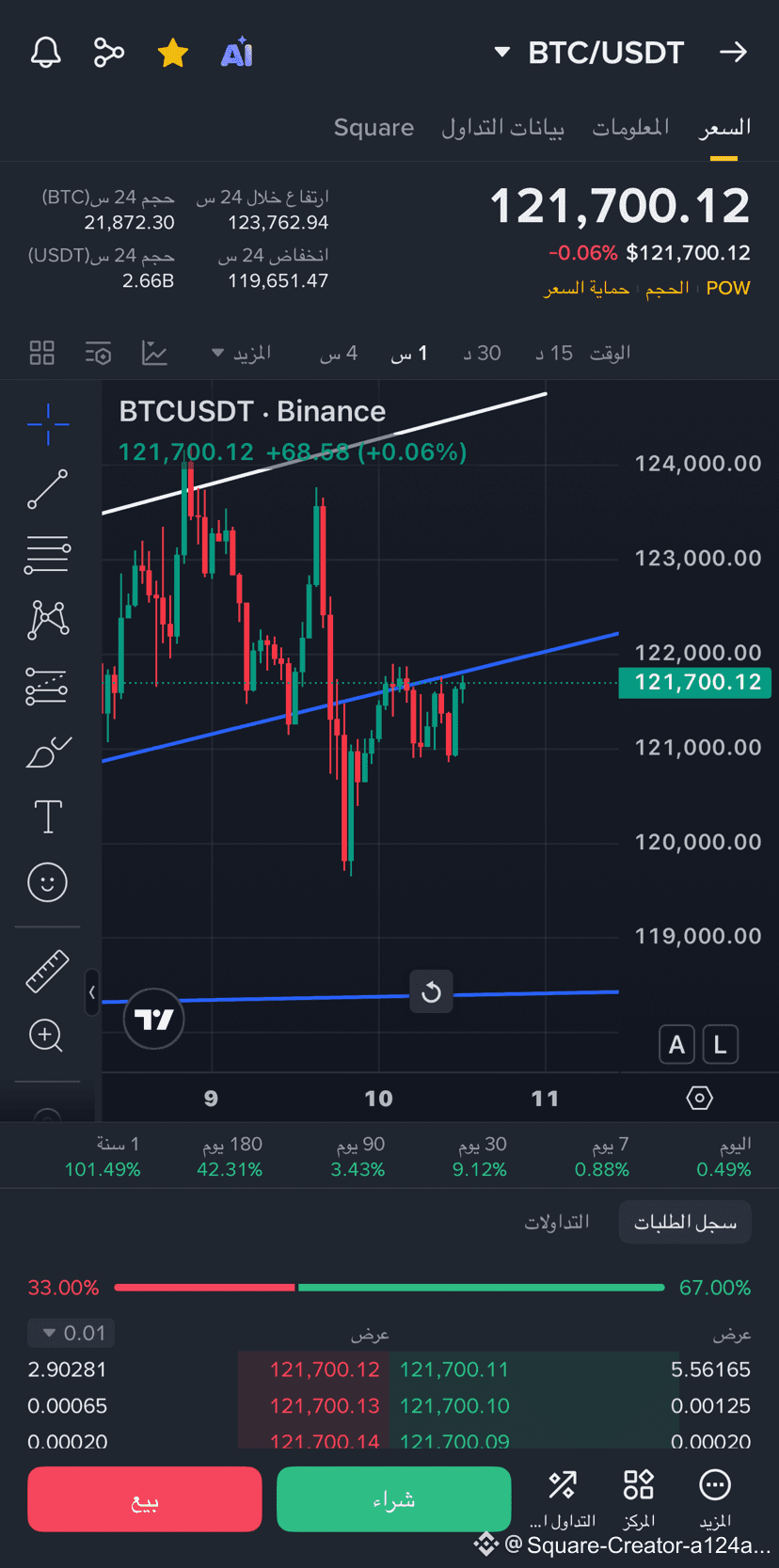The width and height of the screenshot is (779, 1568).
Task: Switch to the المعلومات tab
Action: (x=630, y=127)
